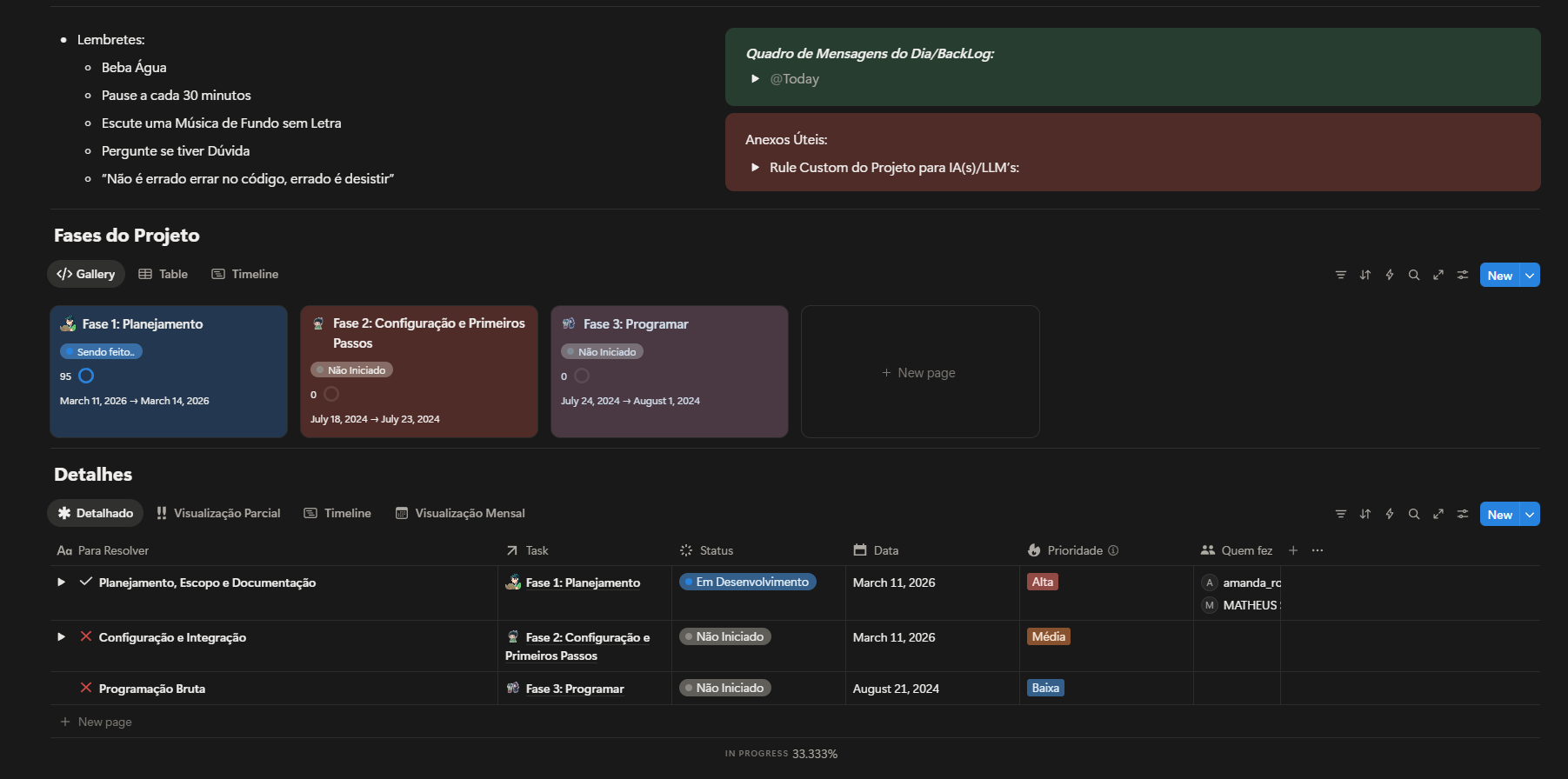Image resolution: width=1568 pixels, height=779 pixels.
Task: Click Prioridade column info icon
Action: (x=1113, y=550)
